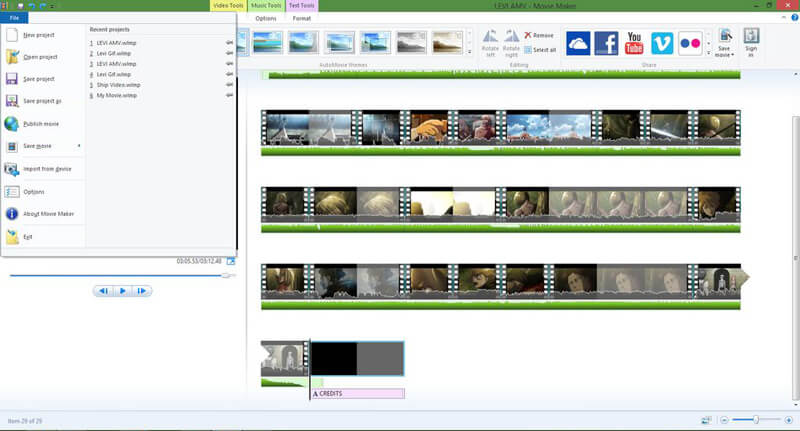Open the Options ribbon tab
Viewport: 800px width, 431px height.
[266, 18]
